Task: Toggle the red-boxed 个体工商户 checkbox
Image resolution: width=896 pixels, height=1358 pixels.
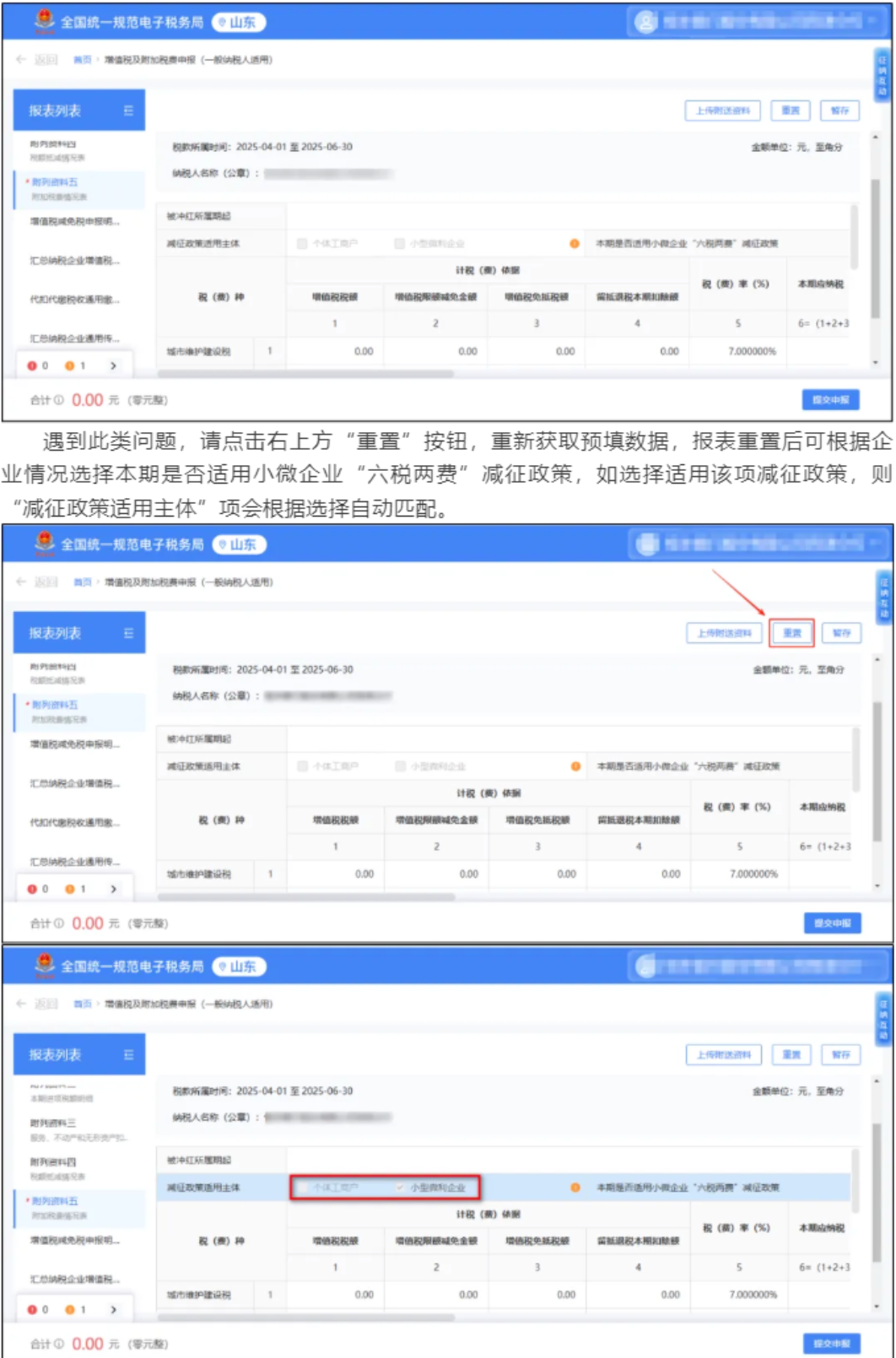Action: 303,1188
